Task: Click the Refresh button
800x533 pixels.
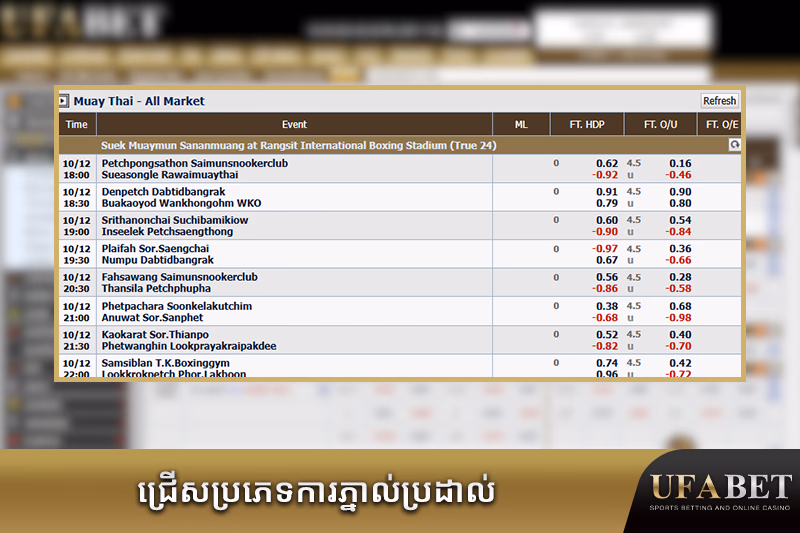Action: 719,101
